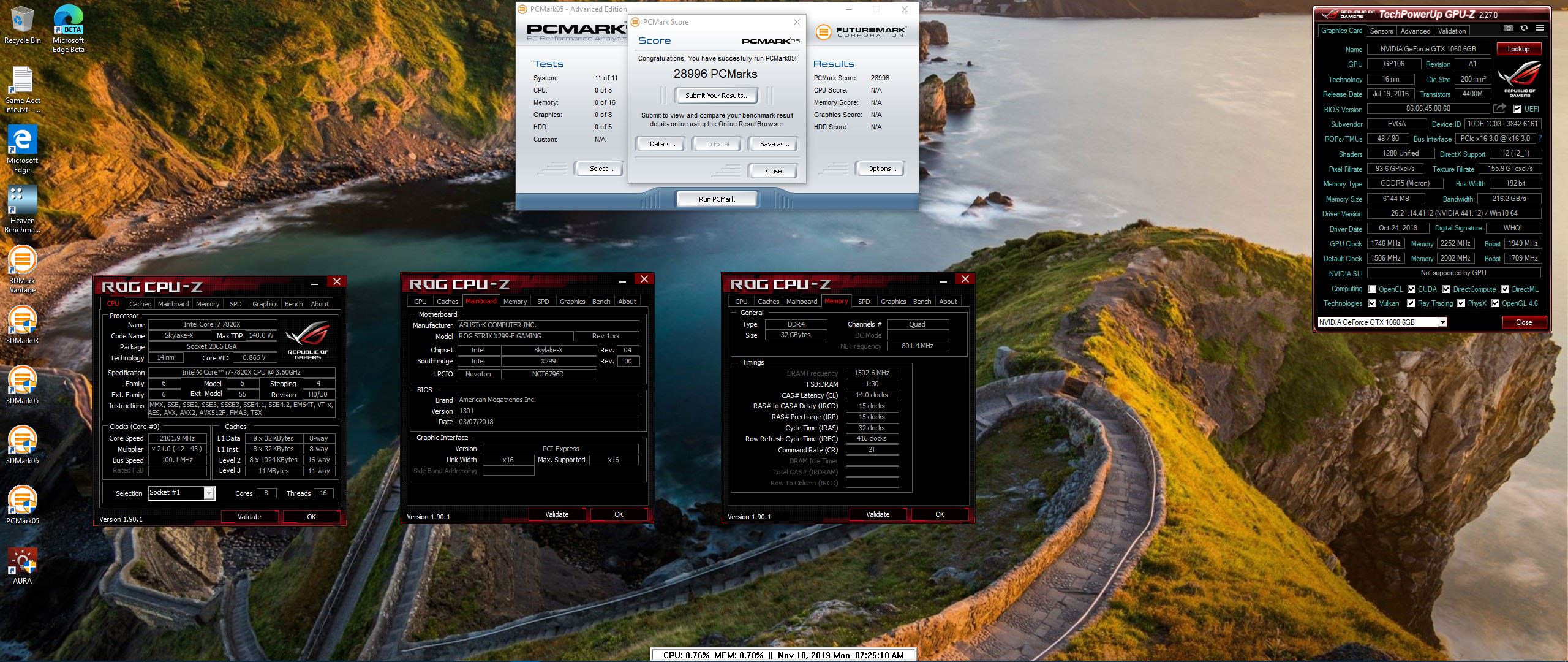Launch AURA desktop shortcut

pos(22,565)
